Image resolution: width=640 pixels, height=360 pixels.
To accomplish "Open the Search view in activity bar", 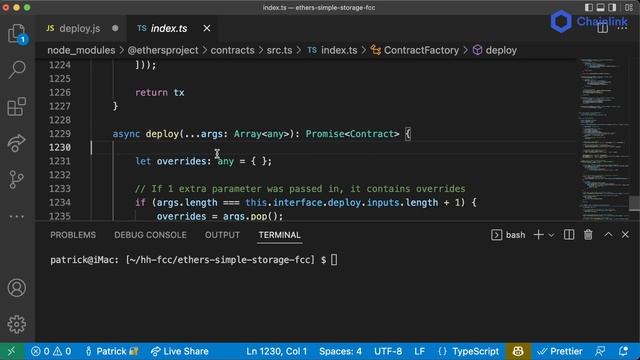I will pyautogui.click(x=17, y=70).
